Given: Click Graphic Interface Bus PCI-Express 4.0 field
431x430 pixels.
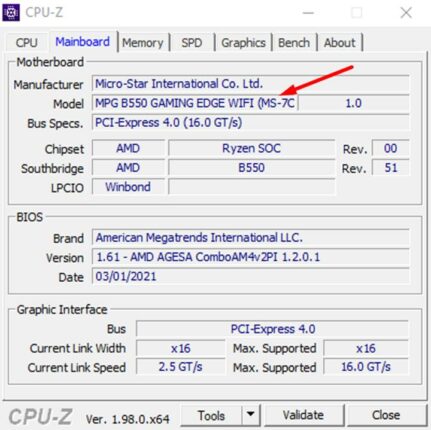Looking at the screenshot, I should 272,329.
